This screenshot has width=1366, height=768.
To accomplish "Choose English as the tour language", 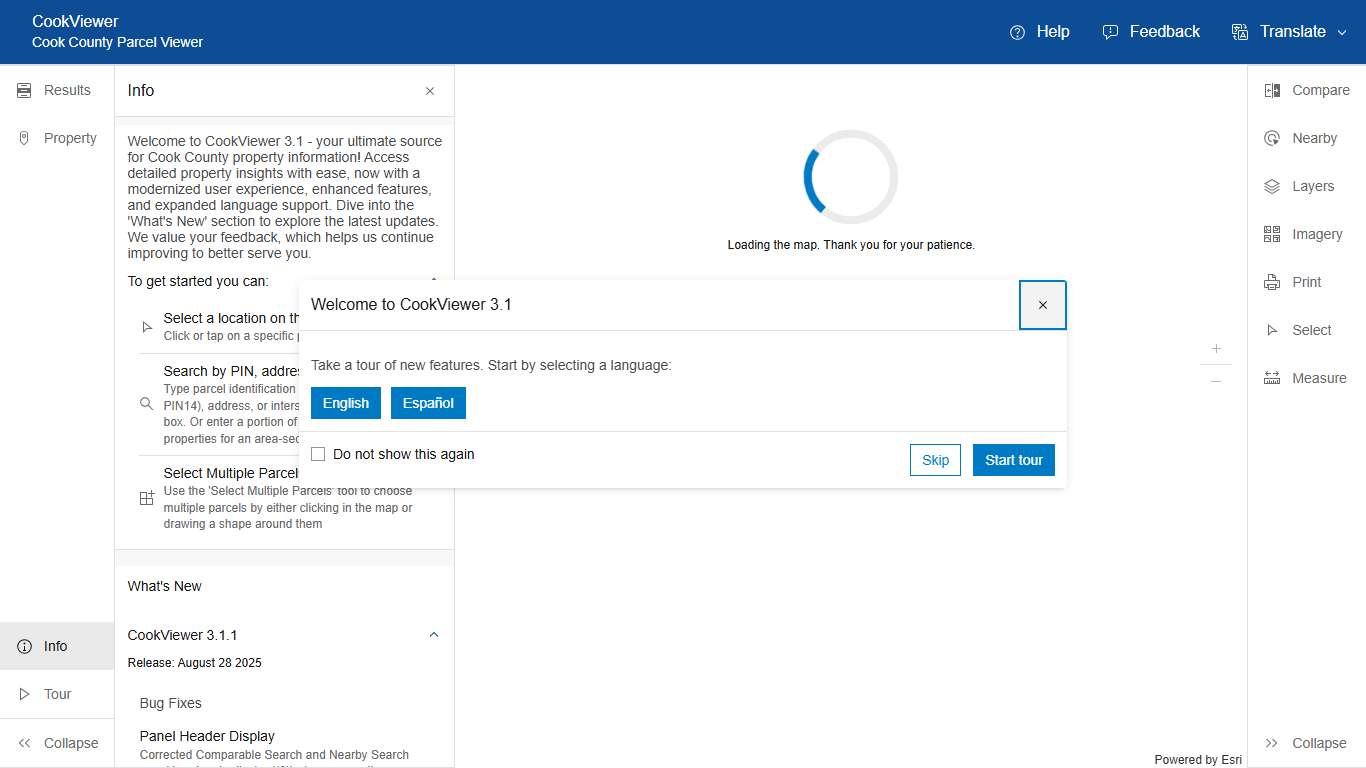I will 346,403.
